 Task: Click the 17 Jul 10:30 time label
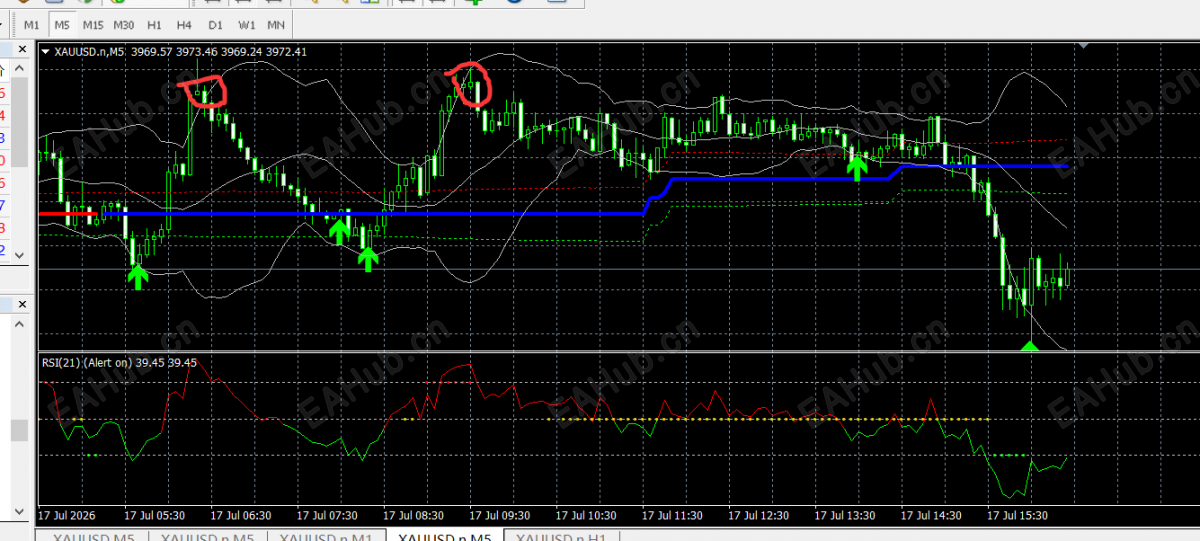pos(586,515)
